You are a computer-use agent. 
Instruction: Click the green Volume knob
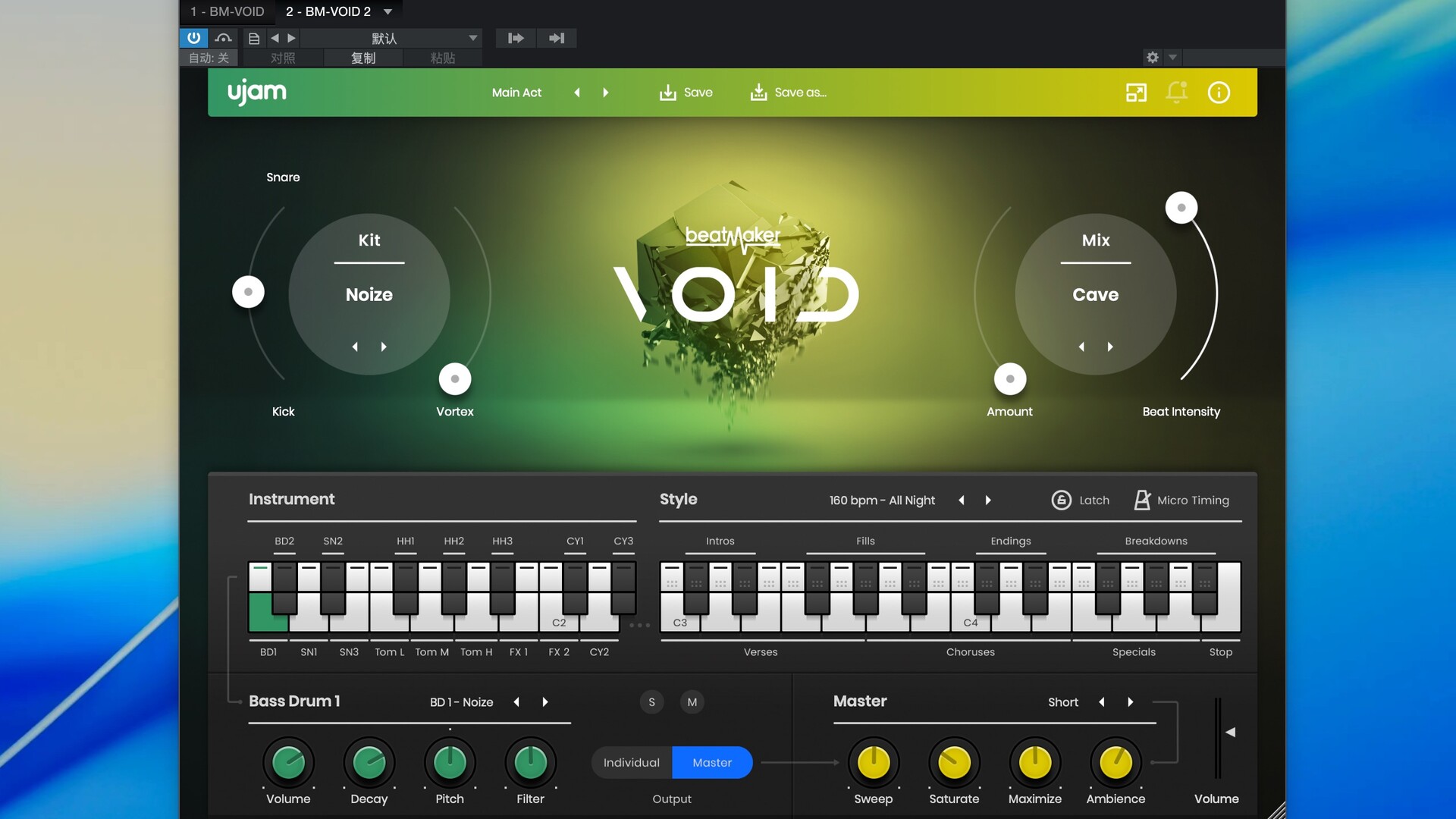coord(288,763)
